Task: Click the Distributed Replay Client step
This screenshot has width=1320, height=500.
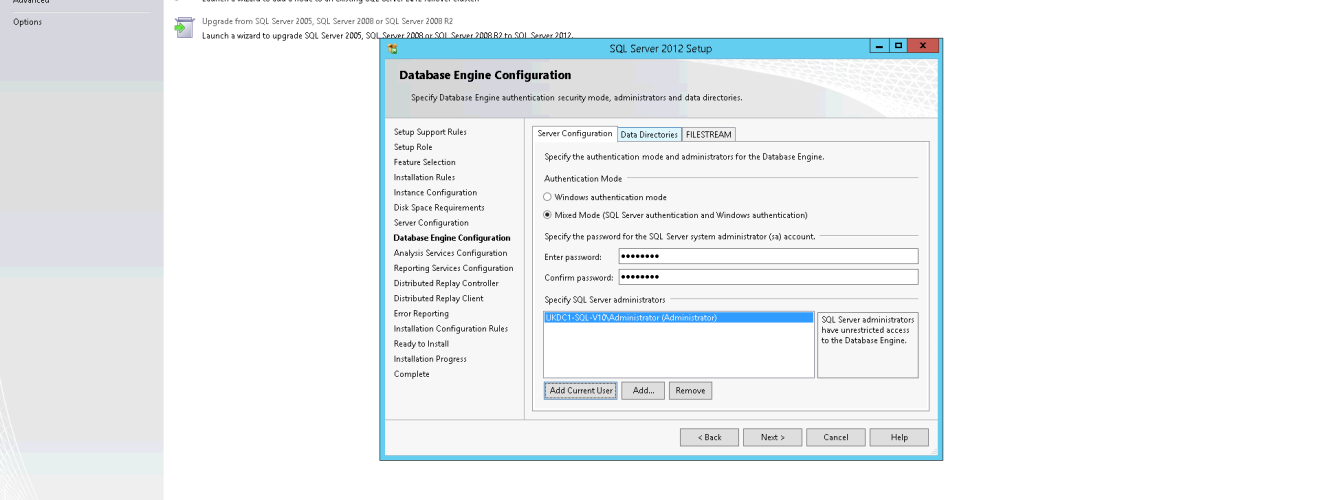Action: point(438,298)
